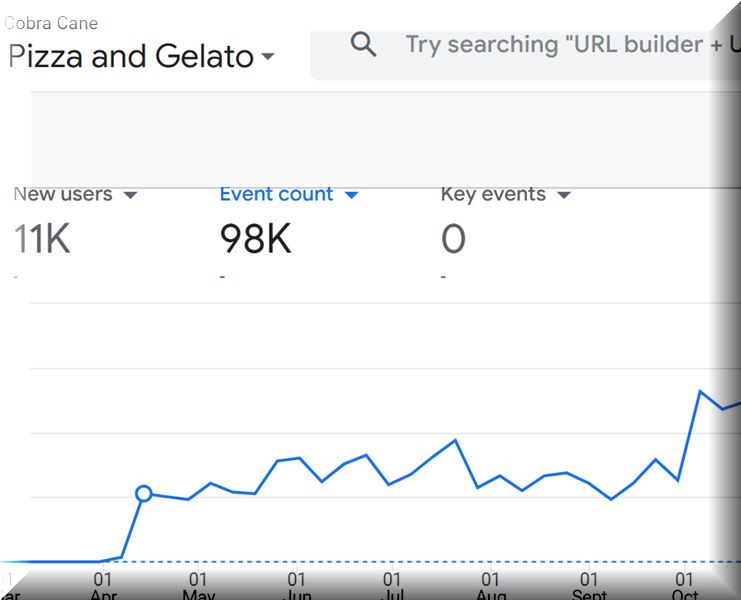The height and width of the screenshot is (600, 741).
Task: Select the New users metric tab
Action: (x=63, y=194)
